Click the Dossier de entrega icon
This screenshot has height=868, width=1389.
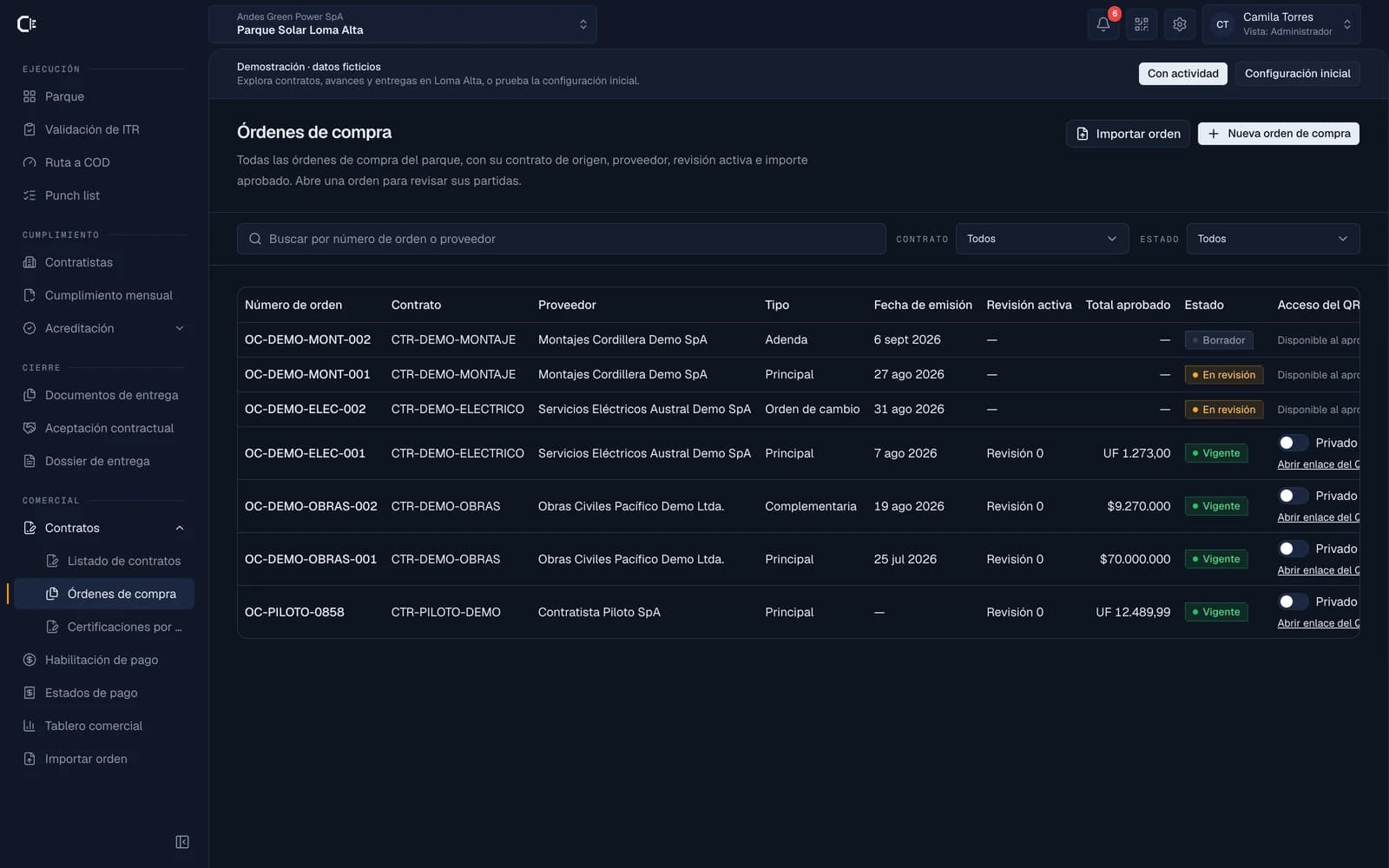[30, 461]
